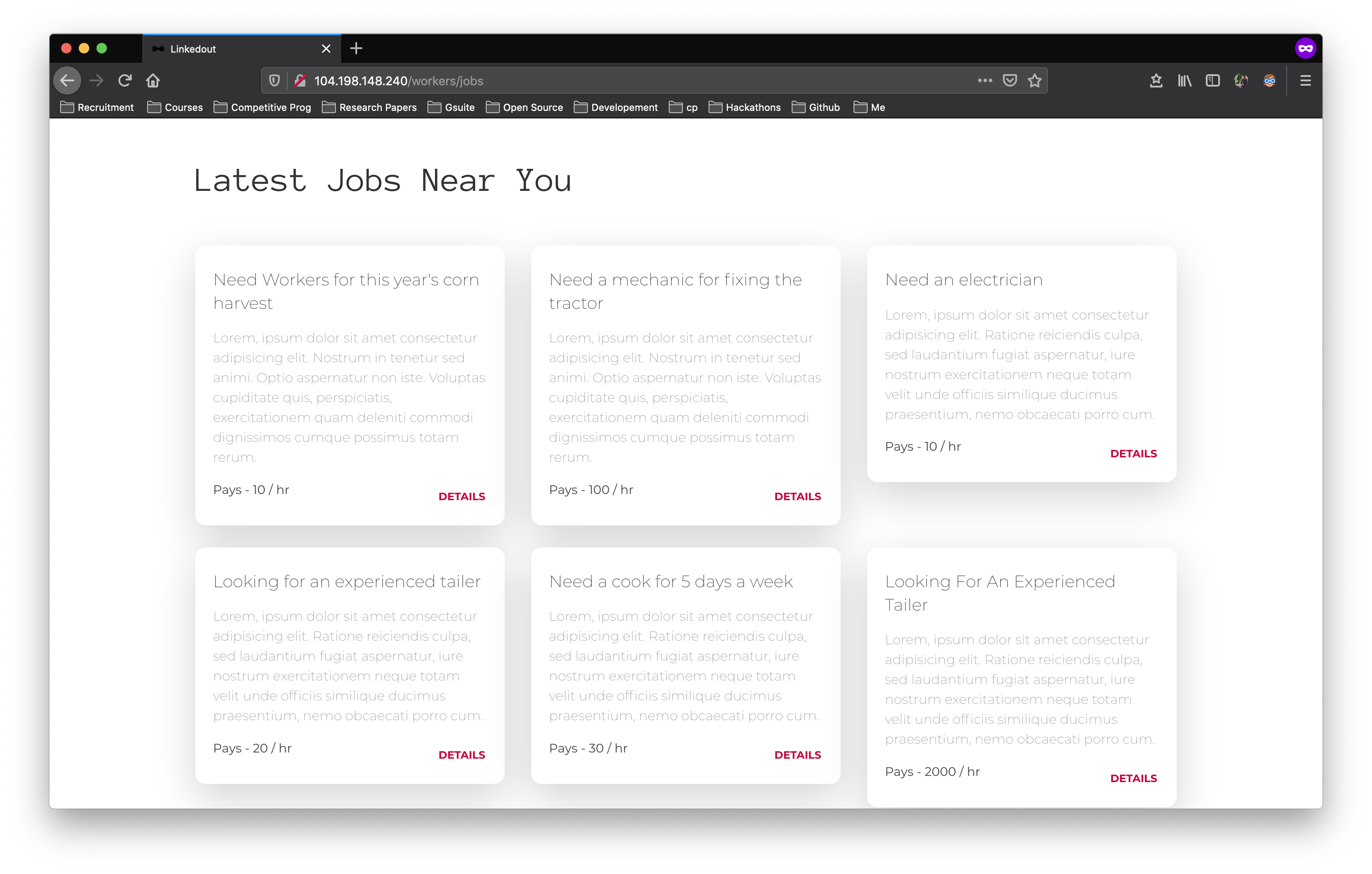Open DETAILS for the corn harvest job
Image resolution: width=1372 pixels, height=874 pixels.
[x=461, y=496]
